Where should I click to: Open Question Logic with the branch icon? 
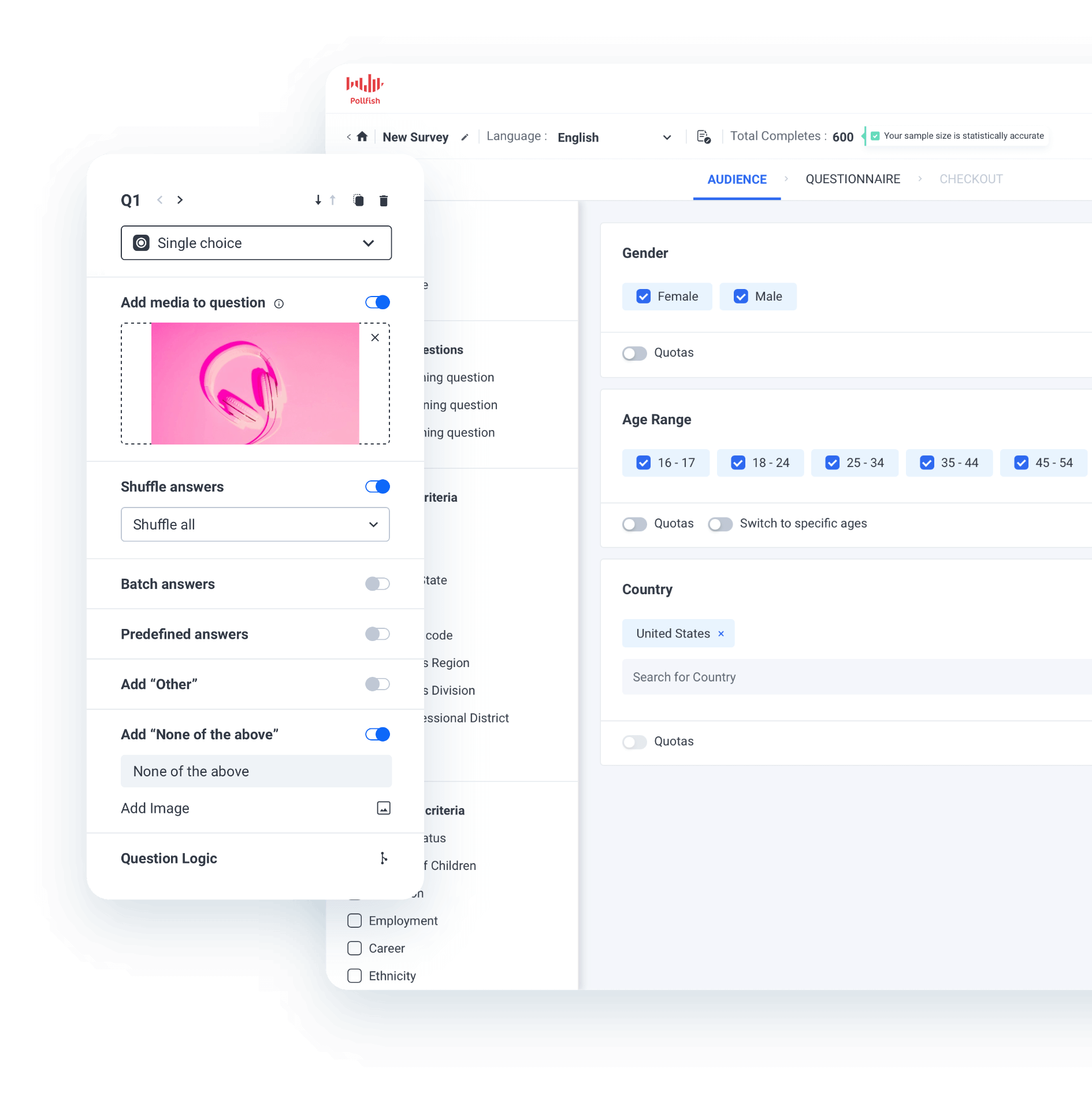(x=383, y=859)
